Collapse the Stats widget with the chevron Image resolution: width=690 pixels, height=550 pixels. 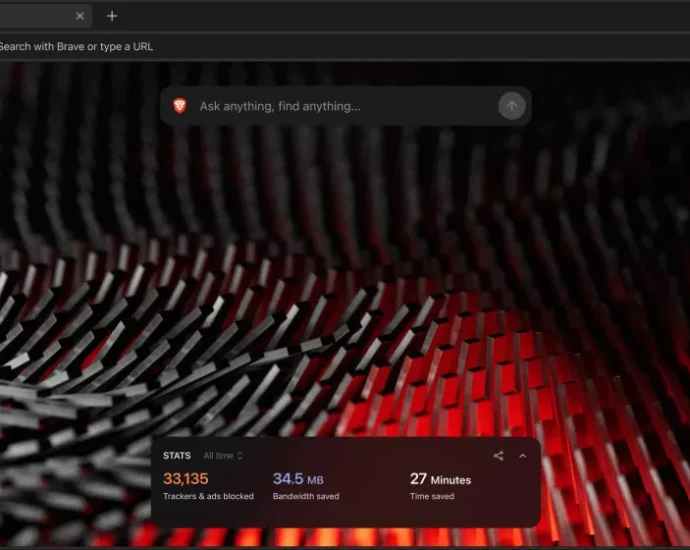click(x=522, y=456)
